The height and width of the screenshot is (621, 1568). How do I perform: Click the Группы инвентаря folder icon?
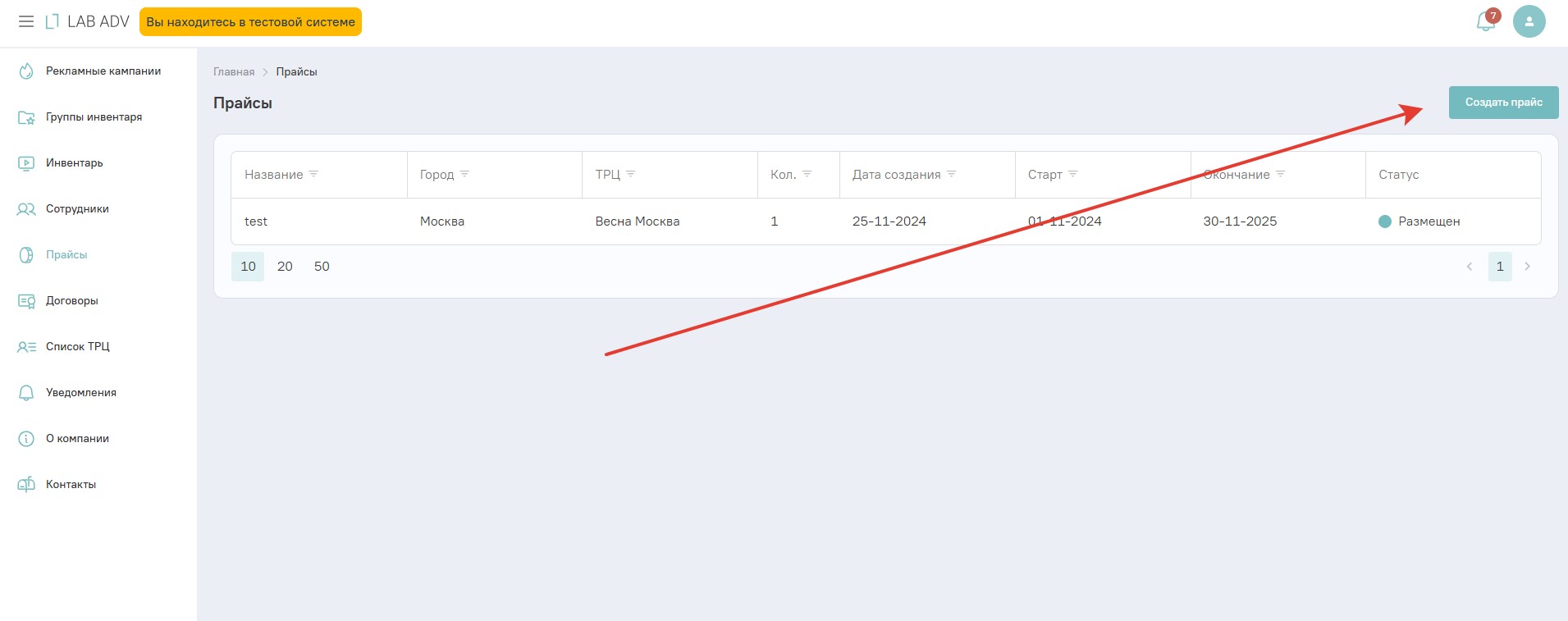point(26,117)
